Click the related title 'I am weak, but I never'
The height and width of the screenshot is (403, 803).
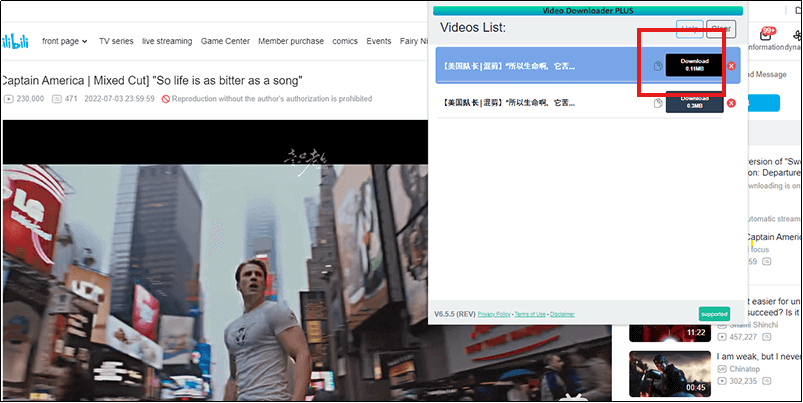click(759, 356)
